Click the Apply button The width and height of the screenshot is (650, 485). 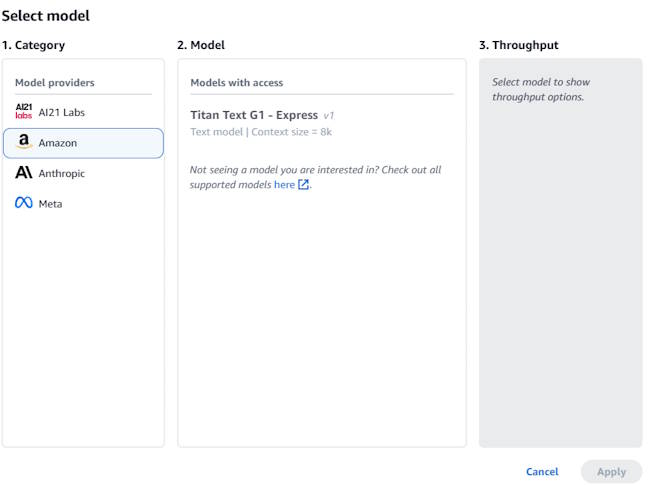click(x=611, y=472)
